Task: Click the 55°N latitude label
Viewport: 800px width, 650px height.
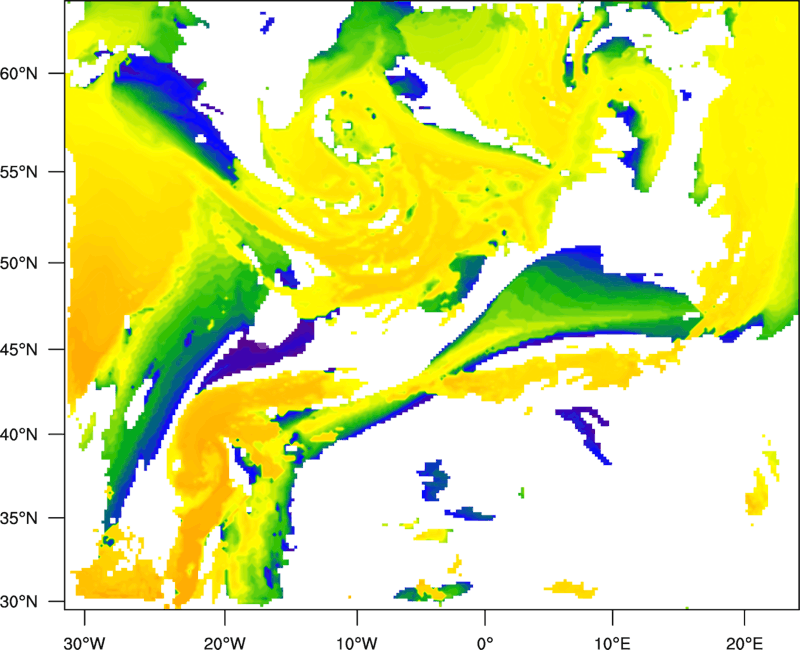Action: click(x=18, y=172)
